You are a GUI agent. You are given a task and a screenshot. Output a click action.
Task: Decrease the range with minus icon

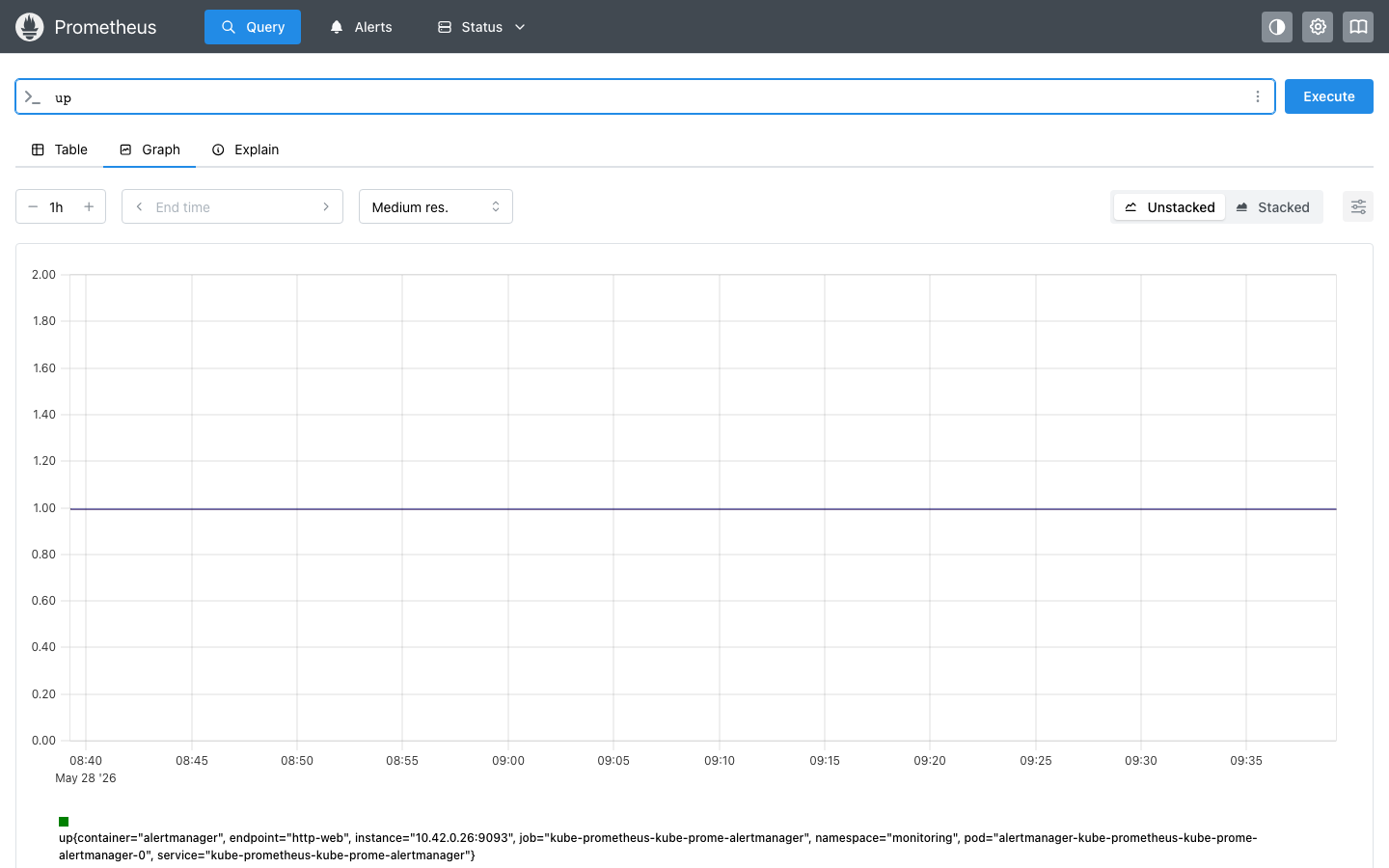pos(33,206)
